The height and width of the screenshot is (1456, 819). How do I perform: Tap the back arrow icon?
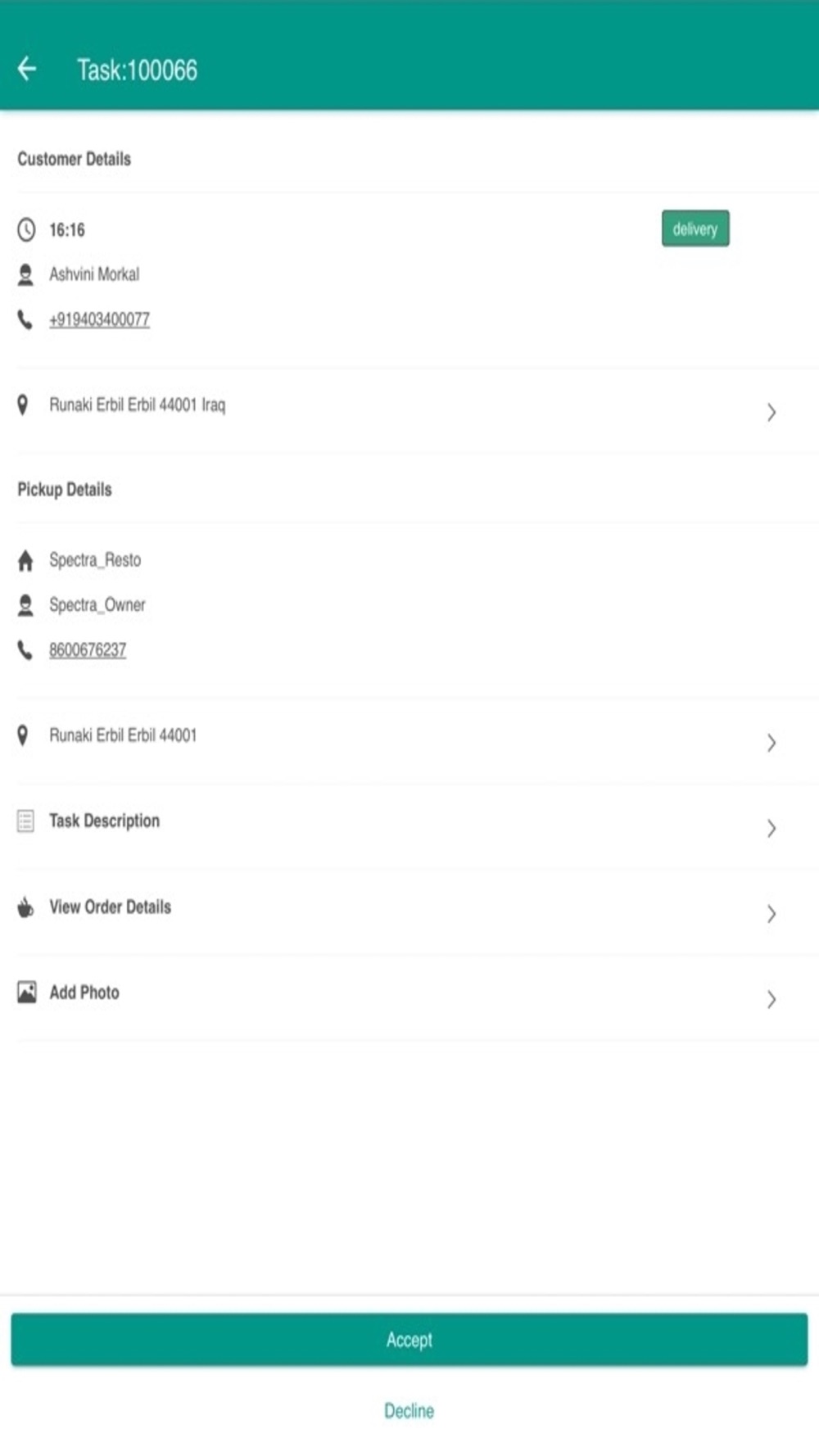point(27,69)
